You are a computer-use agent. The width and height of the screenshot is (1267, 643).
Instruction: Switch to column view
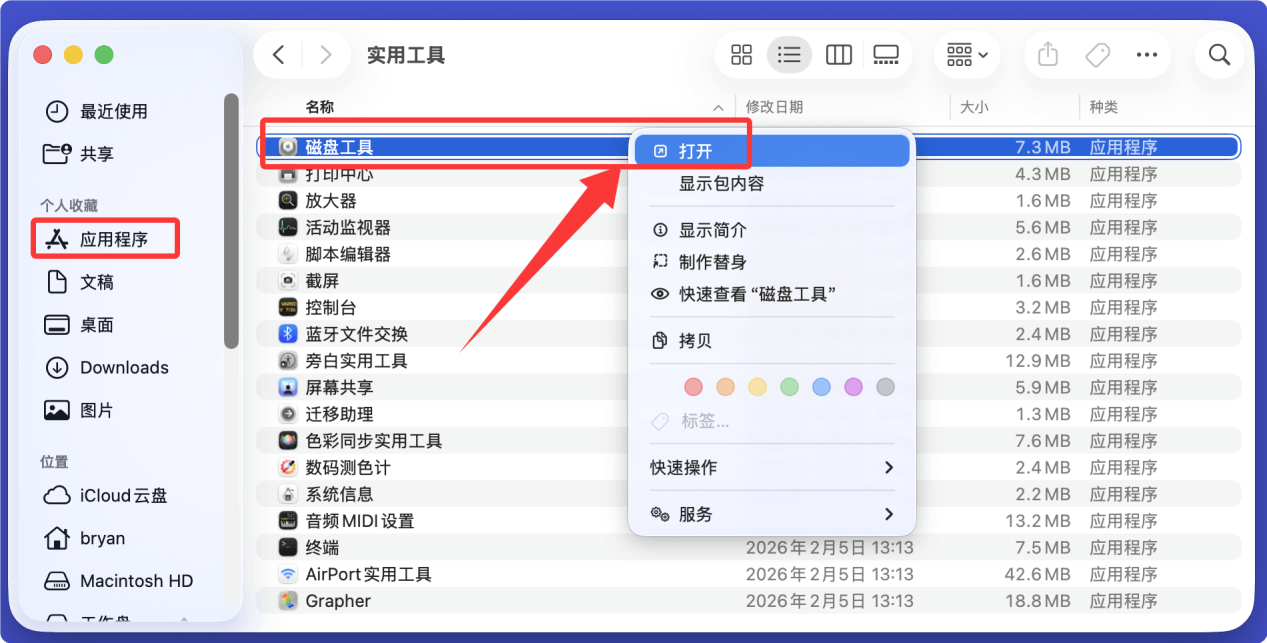pyautogui.click(x=838, y=54)
